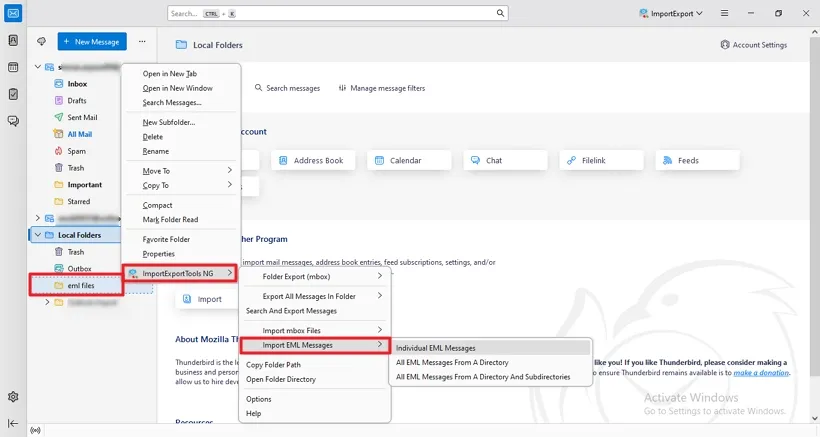Open the ImportExportTools NG submenu
820x437 pixels.
[180, 273]
